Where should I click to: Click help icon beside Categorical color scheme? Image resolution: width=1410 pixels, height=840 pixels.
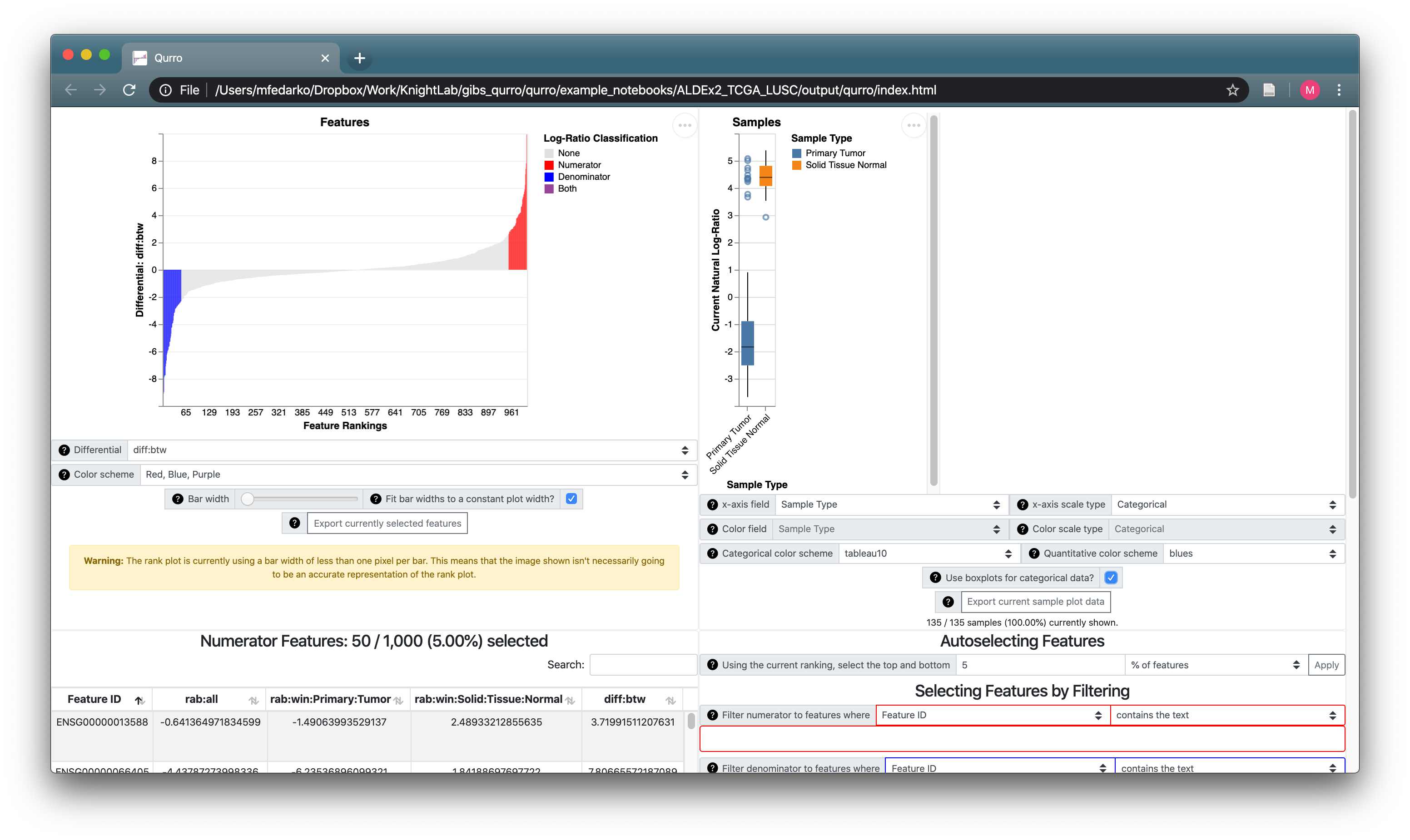click(x=712, y=553)
